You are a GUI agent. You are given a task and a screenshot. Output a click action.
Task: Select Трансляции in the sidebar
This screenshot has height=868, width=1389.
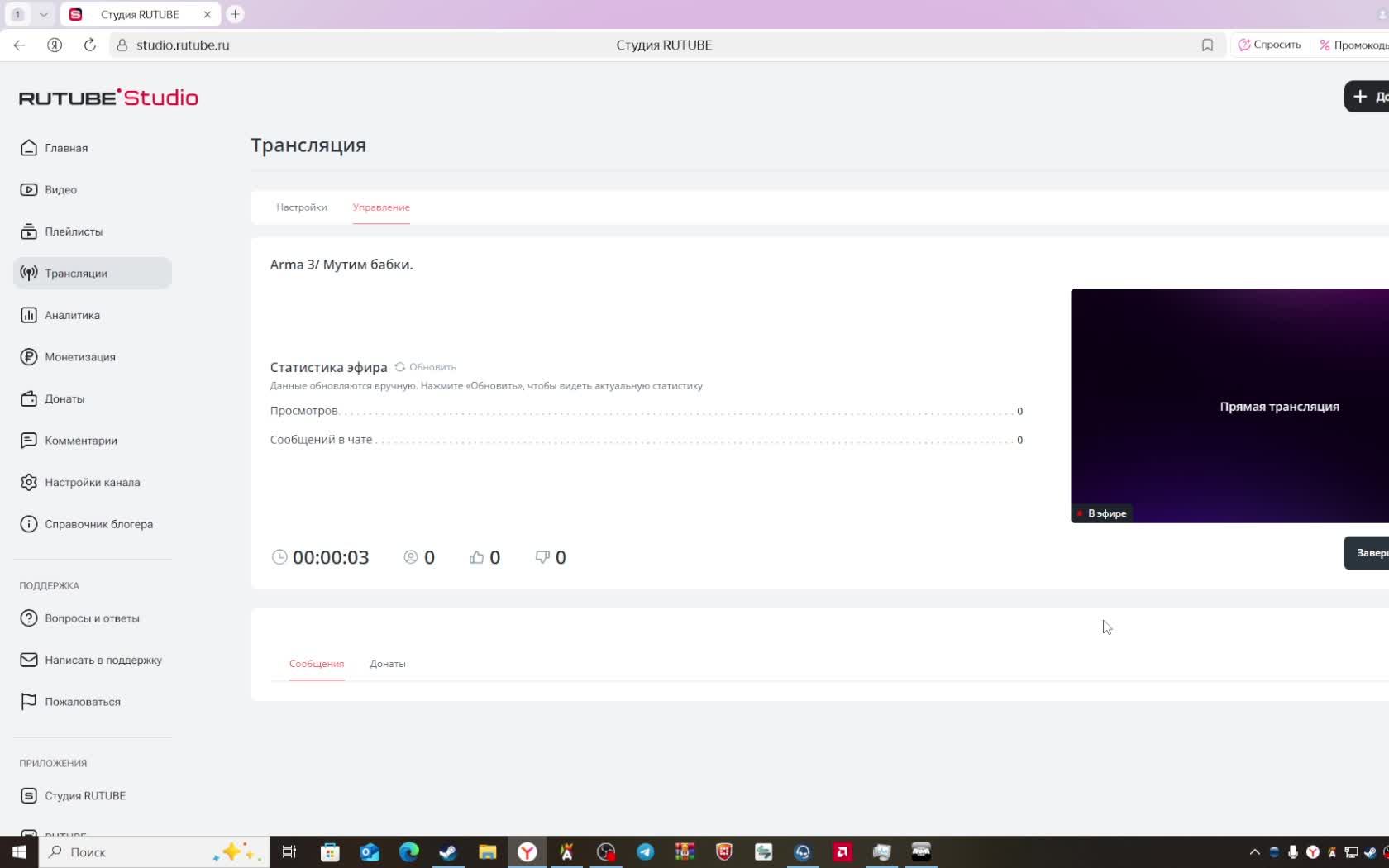(93, 273)
